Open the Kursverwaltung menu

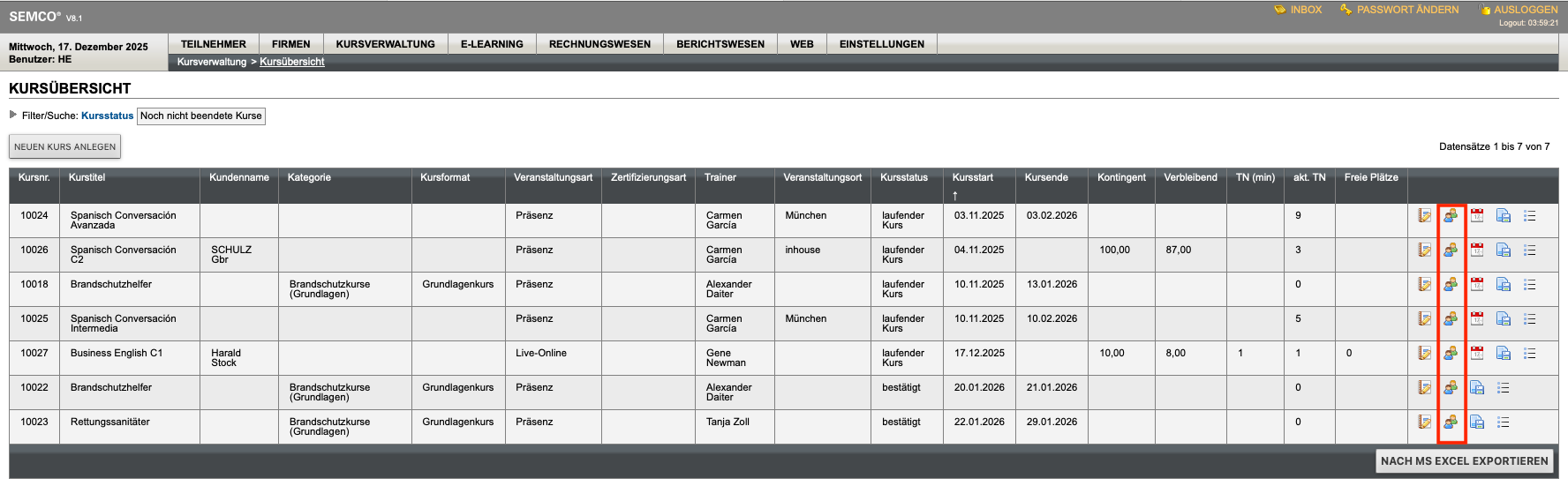[385, 44]
